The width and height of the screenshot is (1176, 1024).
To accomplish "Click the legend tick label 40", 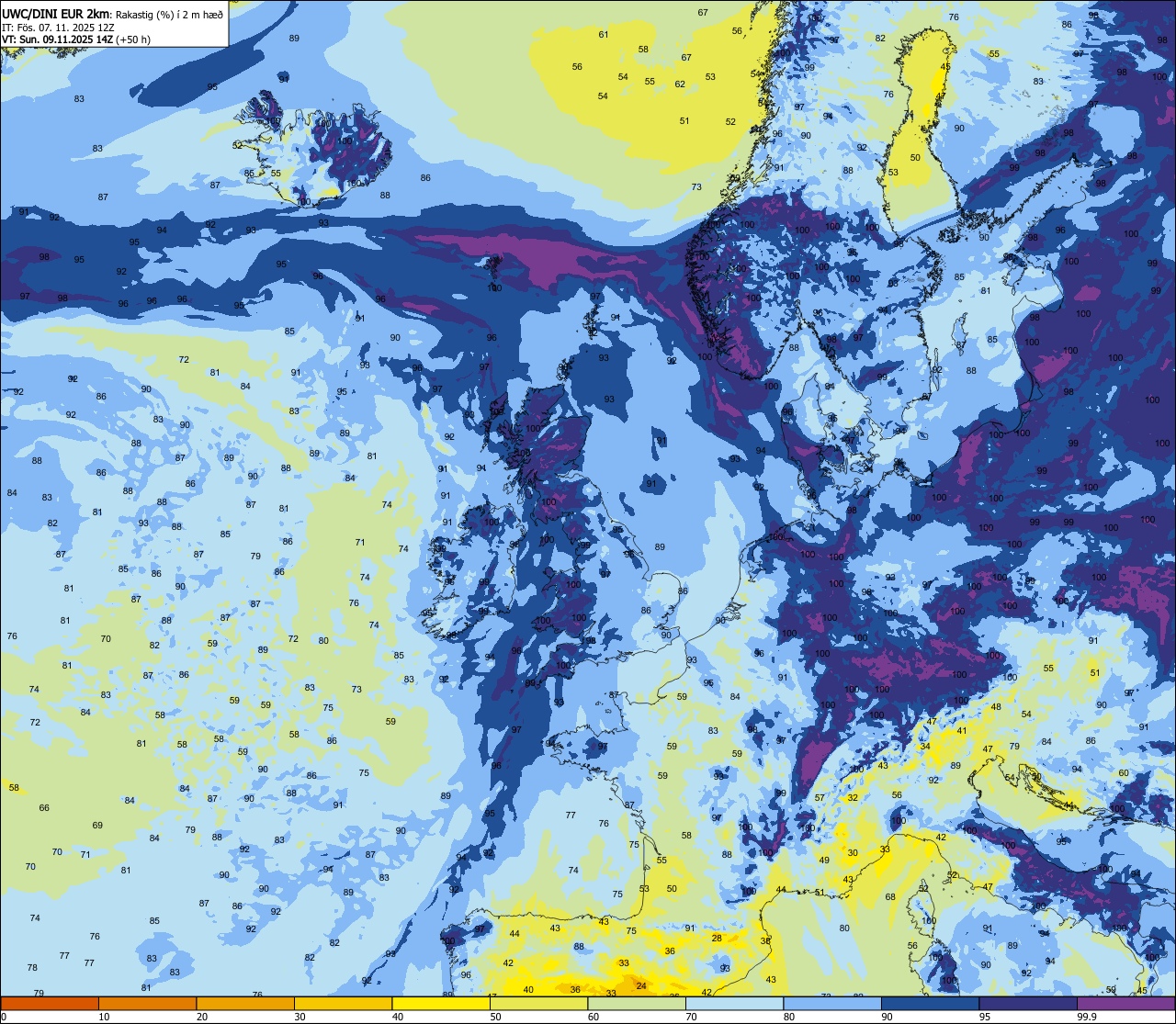I will pyautogui.click(x=397, y=1017).
